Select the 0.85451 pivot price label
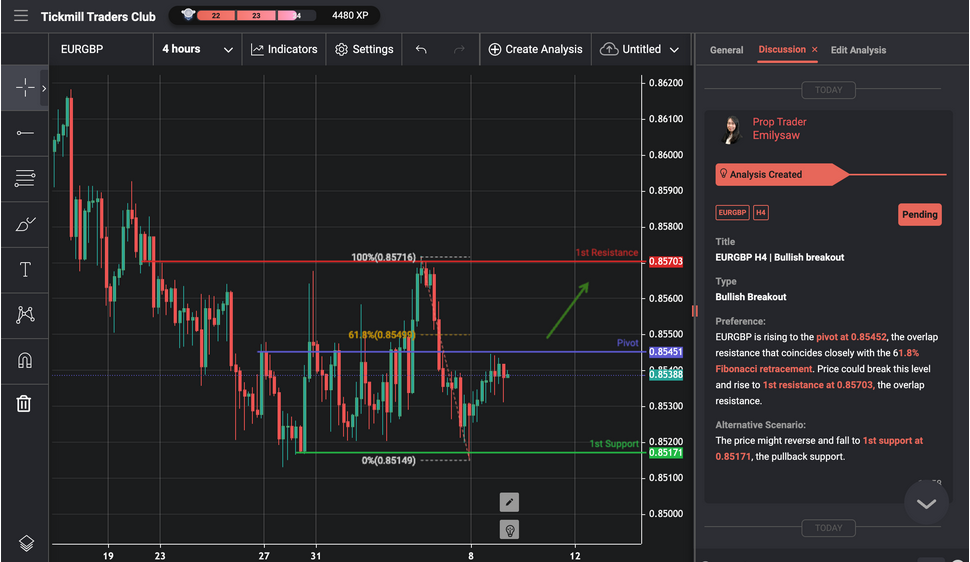The width and height of the screenshot is (970, 562). 666,352
